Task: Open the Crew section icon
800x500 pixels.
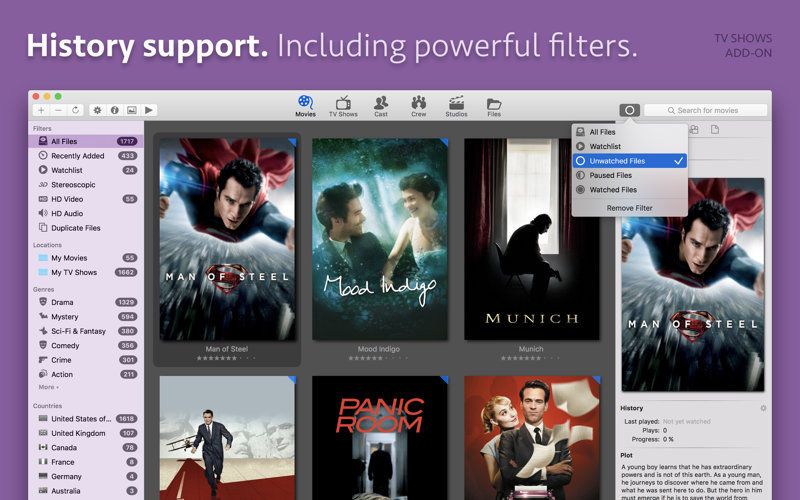Action: (418, 106)
